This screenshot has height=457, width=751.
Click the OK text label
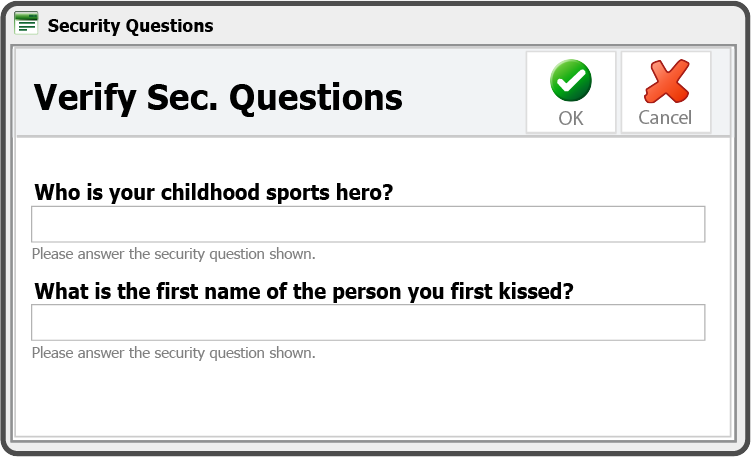571,118
